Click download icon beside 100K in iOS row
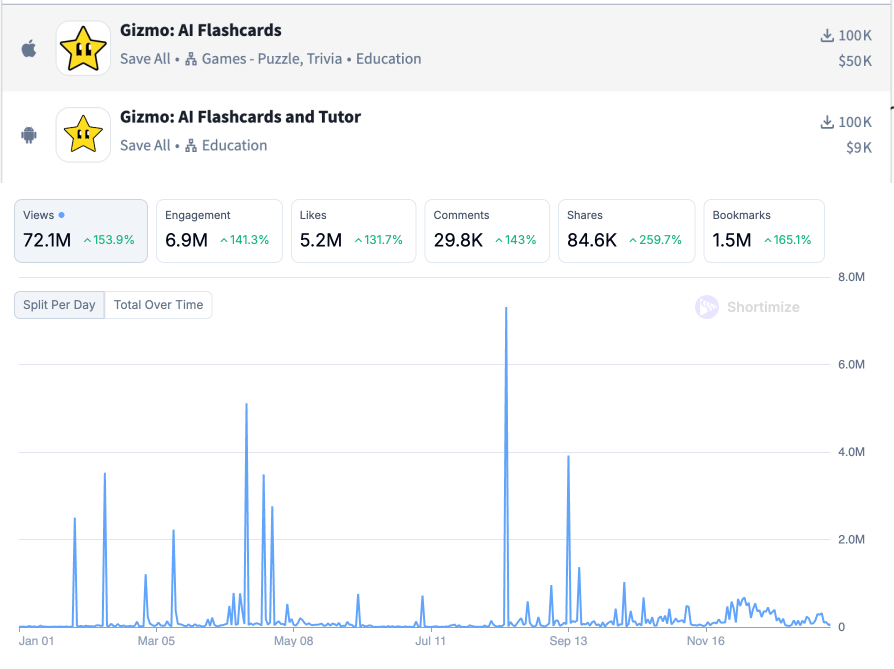The width and height of the screenshot is (894, 669). point(827,36)
